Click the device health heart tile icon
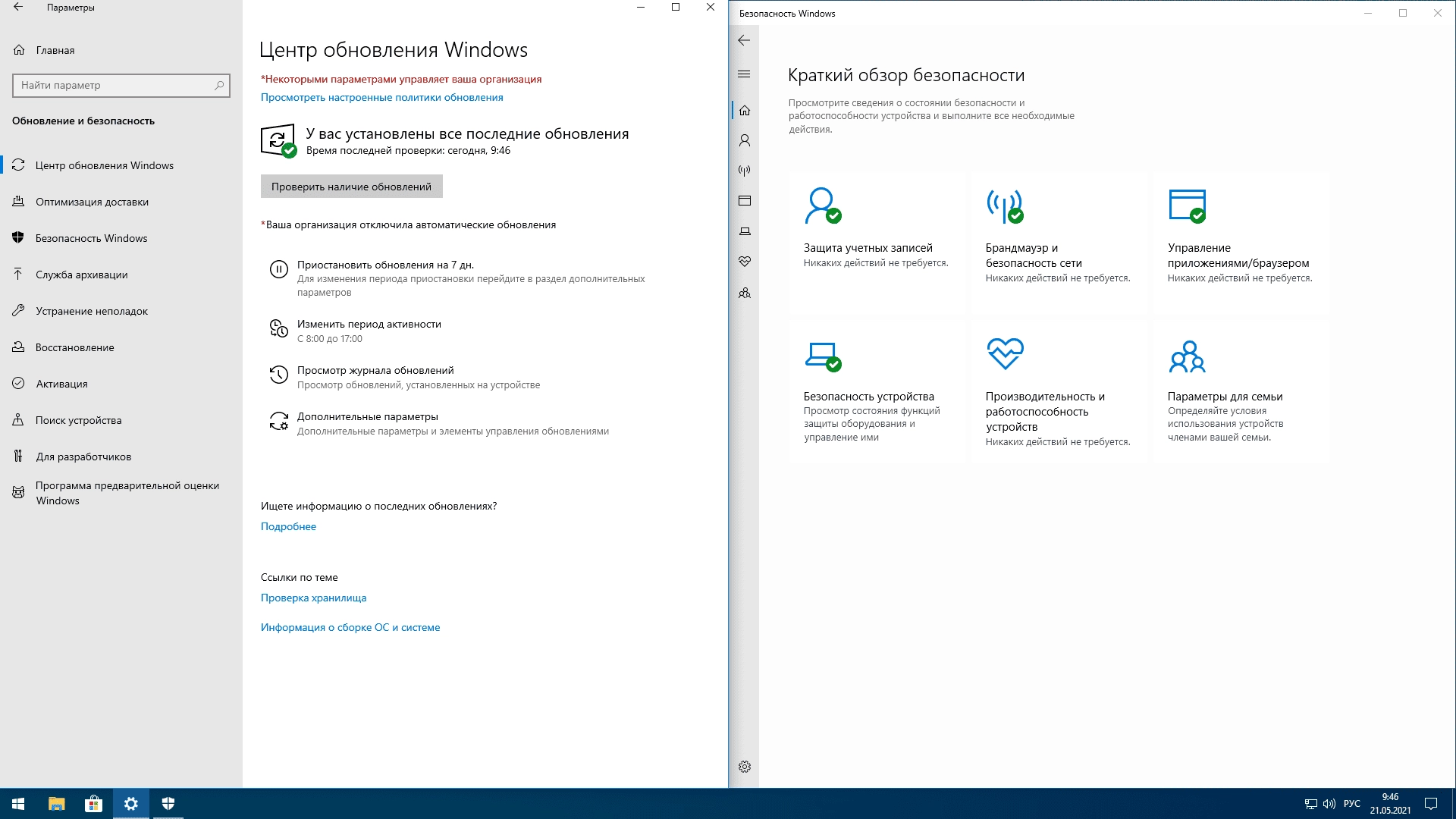 coord(1005,353)
